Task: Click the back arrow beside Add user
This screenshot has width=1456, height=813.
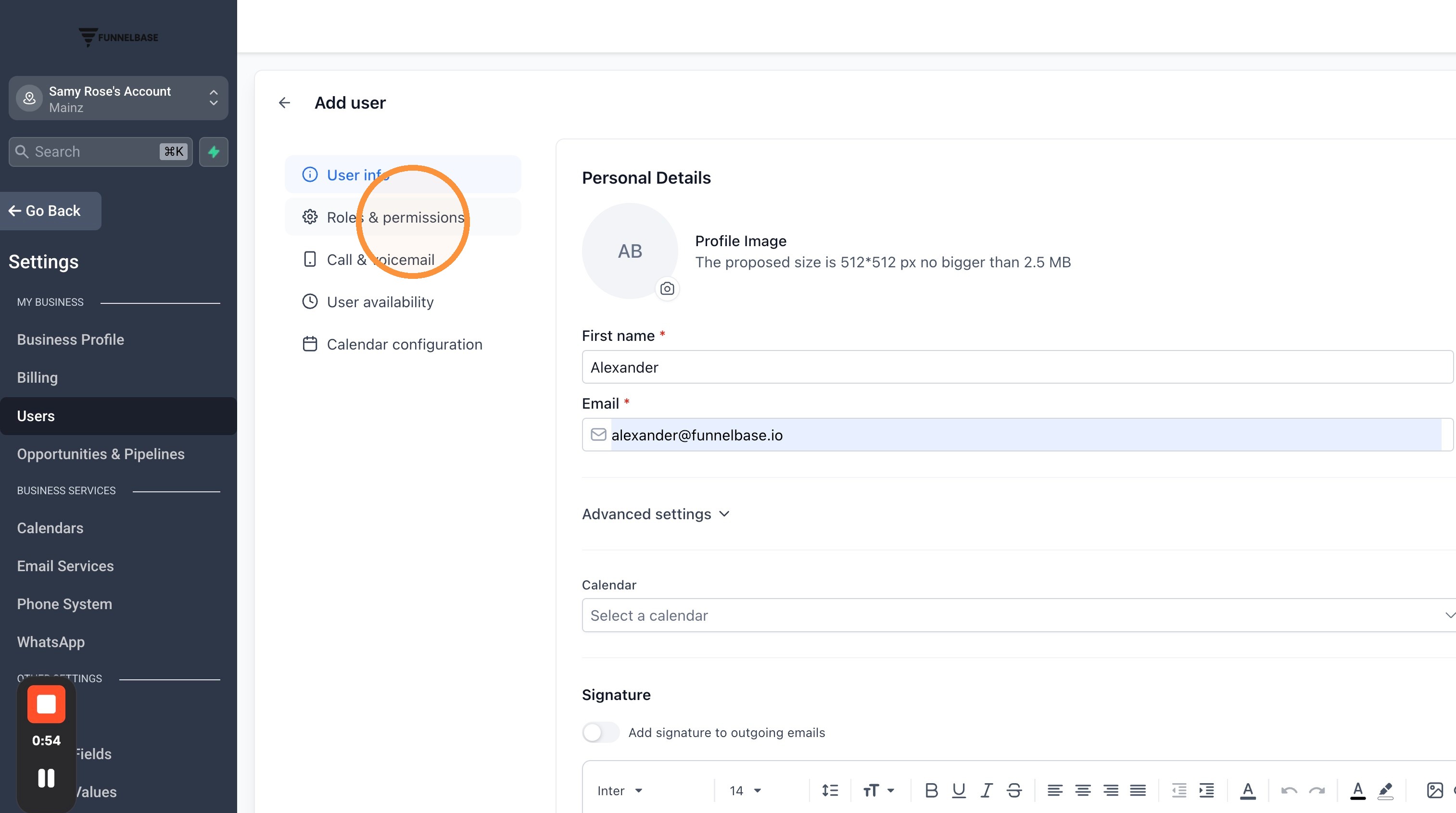Action: (x=284, y=103)
